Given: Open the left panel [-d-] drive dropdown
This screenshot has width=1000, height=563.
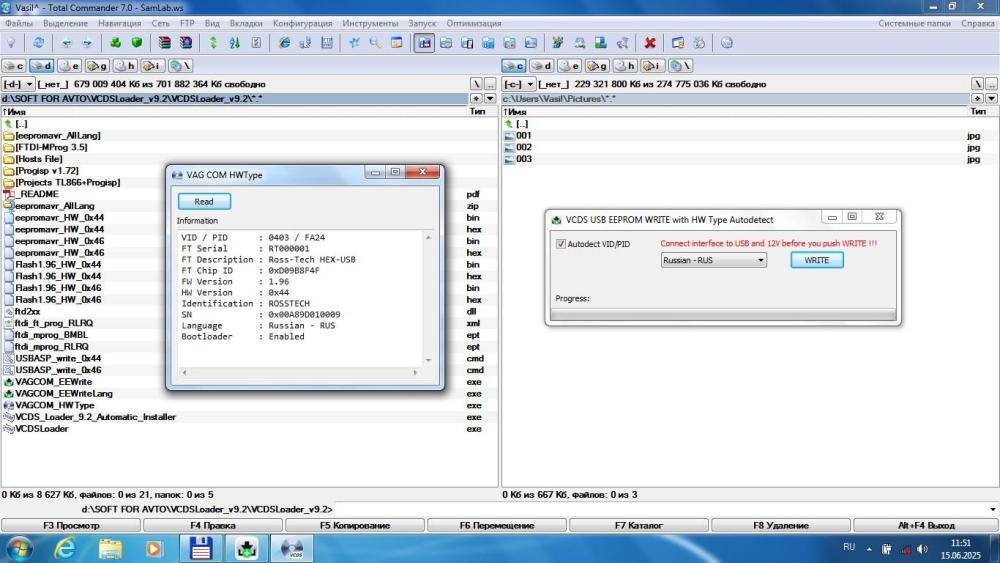Looking at the screenshot, I should pyautogui.click(x=18, y=84).
